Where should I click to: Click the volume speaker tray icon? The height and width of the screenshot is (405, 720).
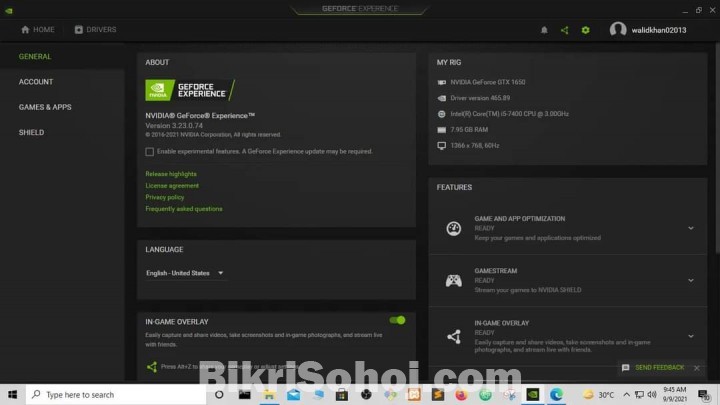[652, 394]
